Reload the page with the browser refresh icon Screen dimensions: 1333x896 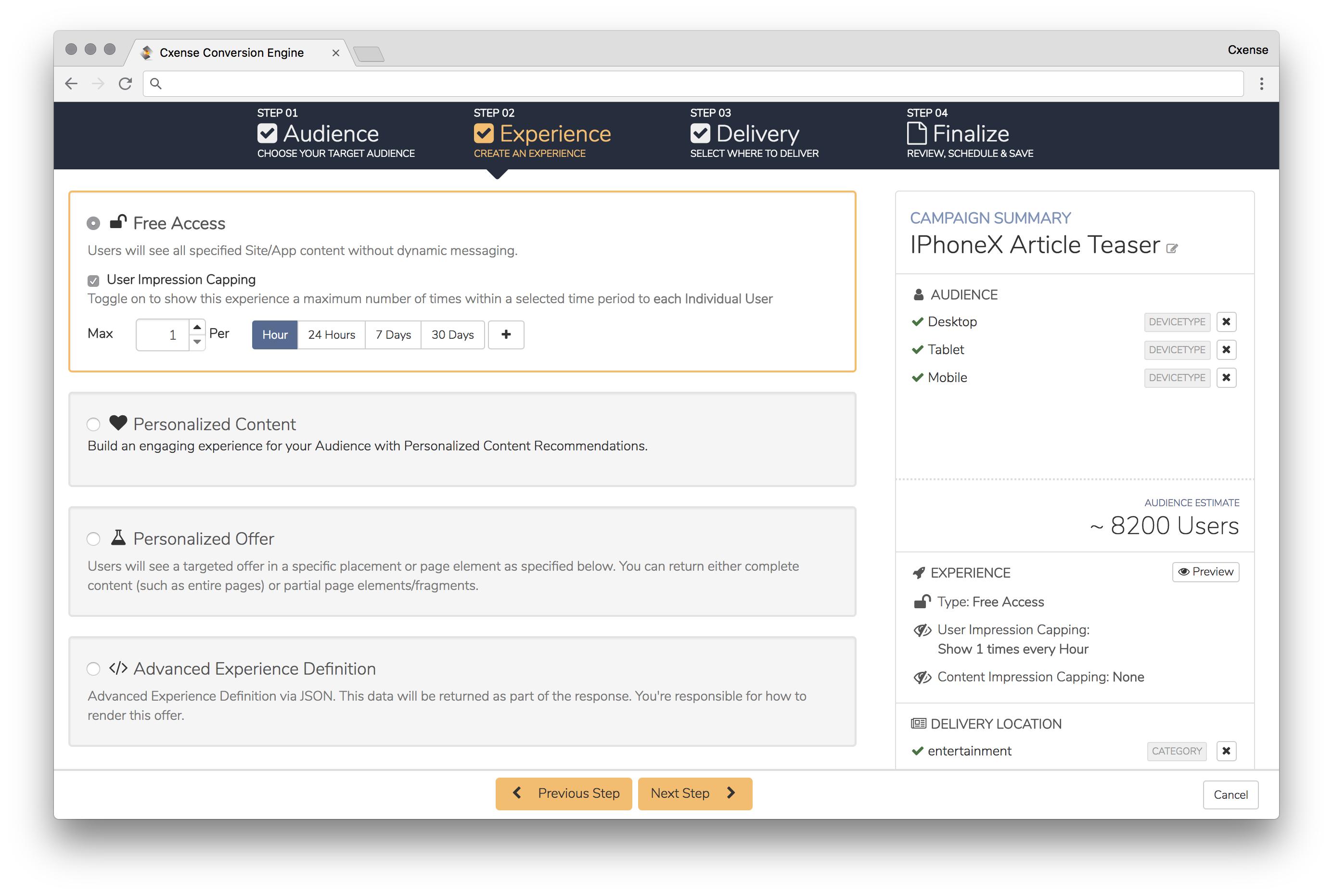coord(125,83)
